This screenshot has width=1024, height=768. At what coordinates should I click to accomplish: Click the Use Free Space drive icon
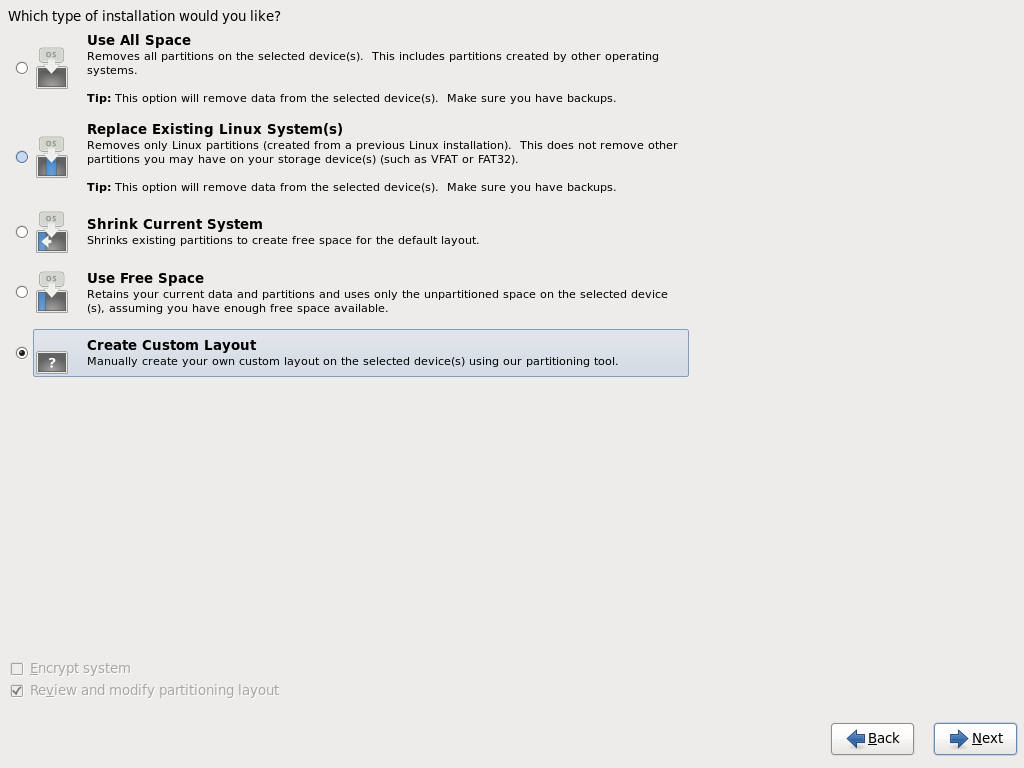click(51, 291)
